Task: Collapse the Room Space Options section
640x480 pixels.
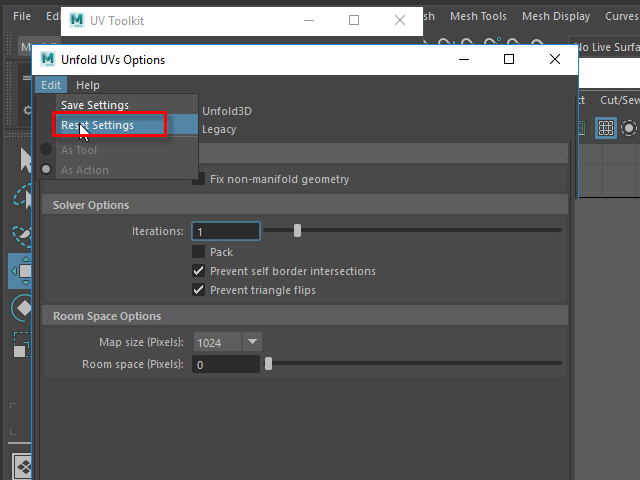Action: 107,316
